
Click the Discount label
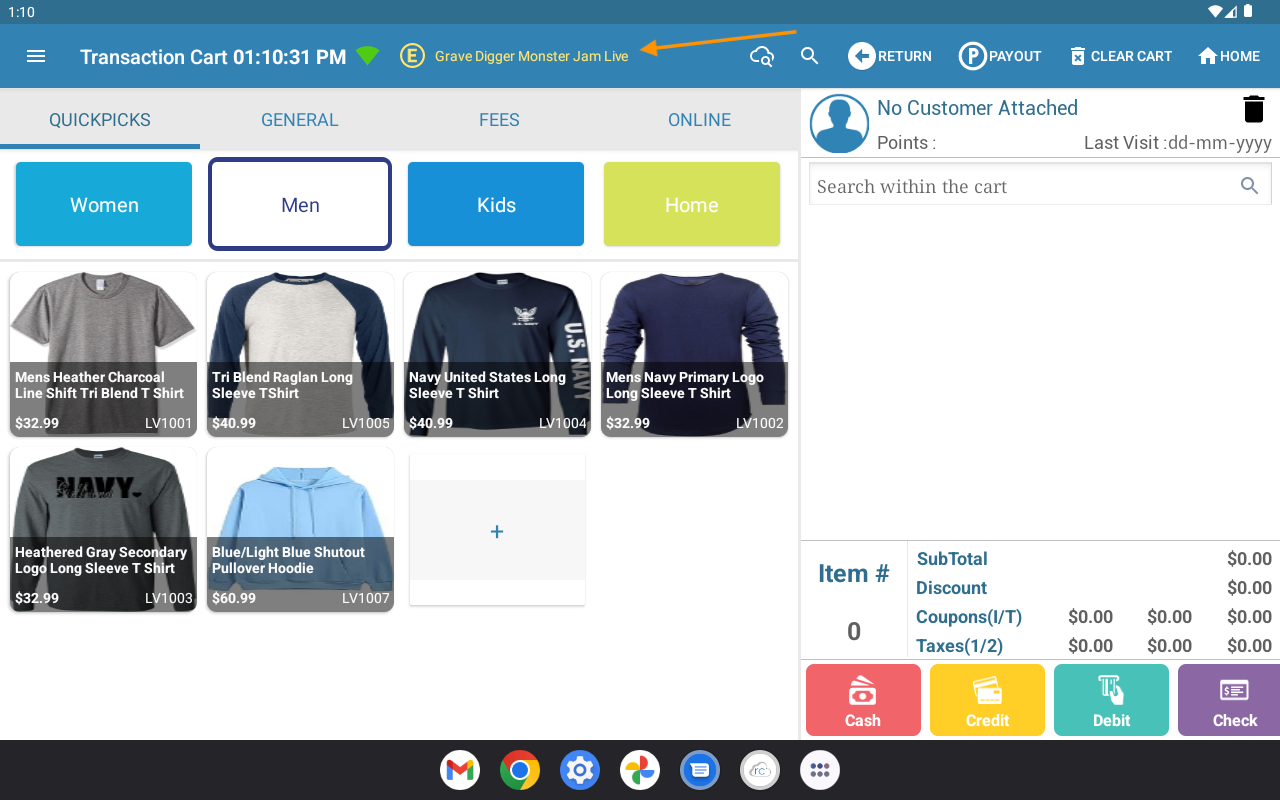pyautogui.click(x=951, y=588)
